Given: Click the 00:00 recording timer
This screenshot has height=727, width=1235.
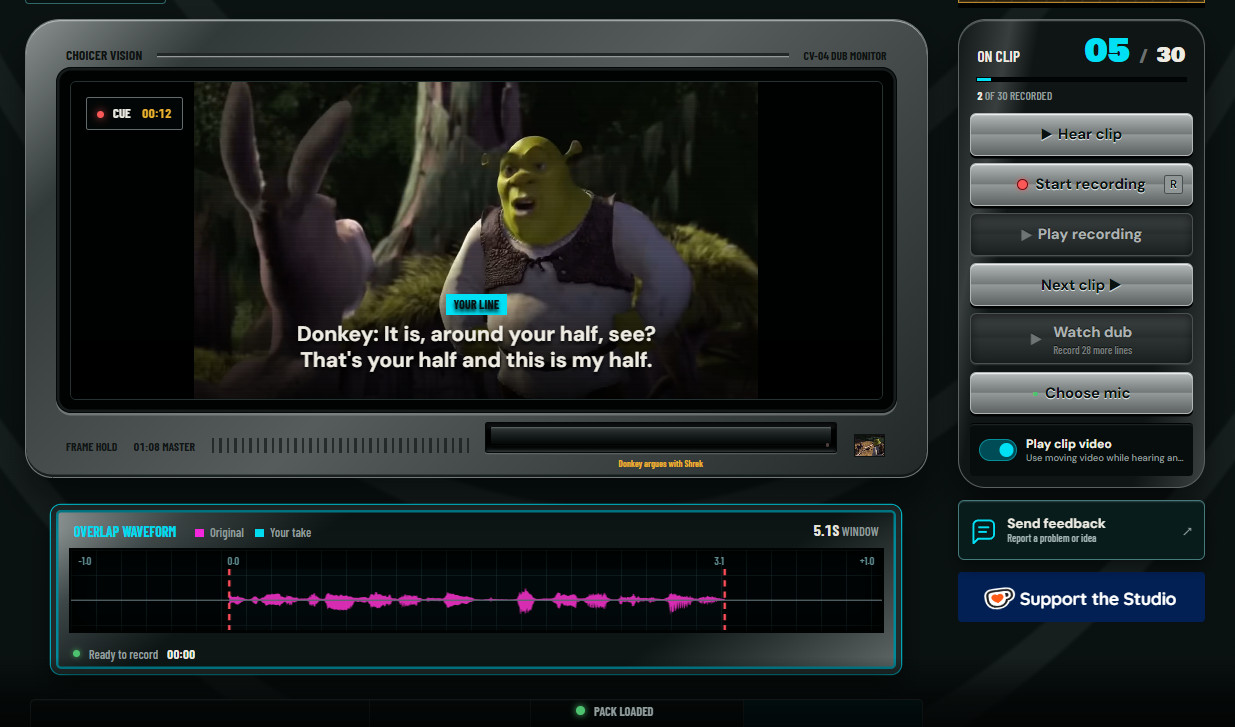Looking at the screenshot, I should point(181,655).
